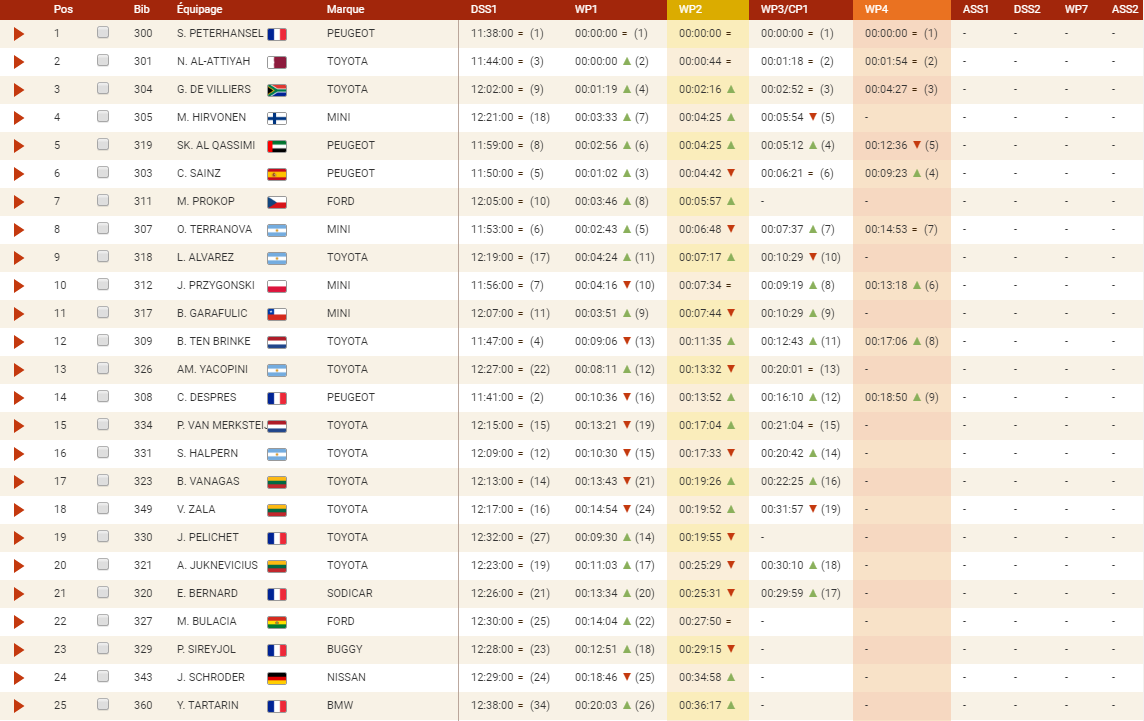Expand M. Hirvonen row arrow
The image size is (1144, 721).
coord(19,117)
